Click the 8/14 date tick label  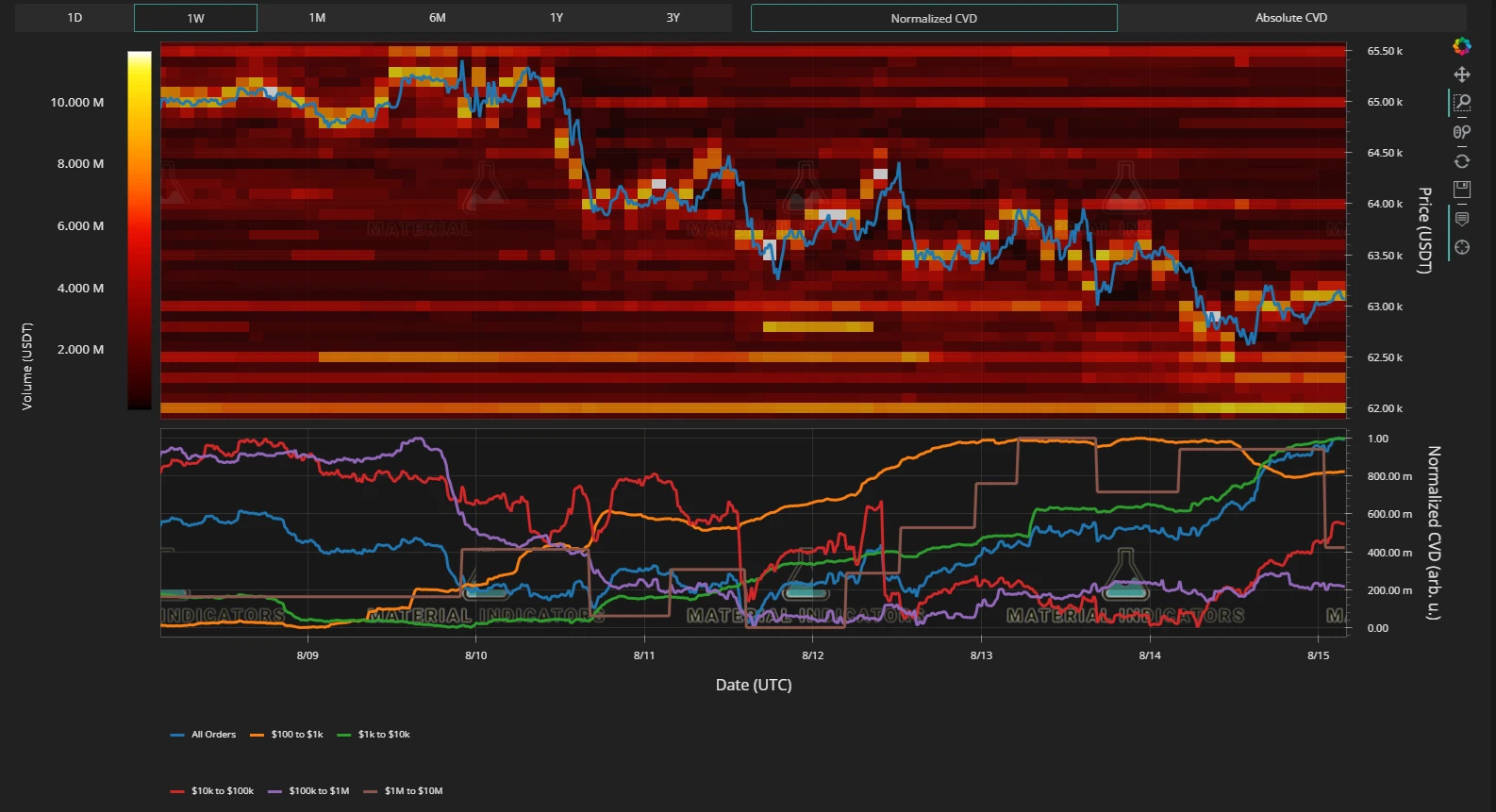[1150, 655]
